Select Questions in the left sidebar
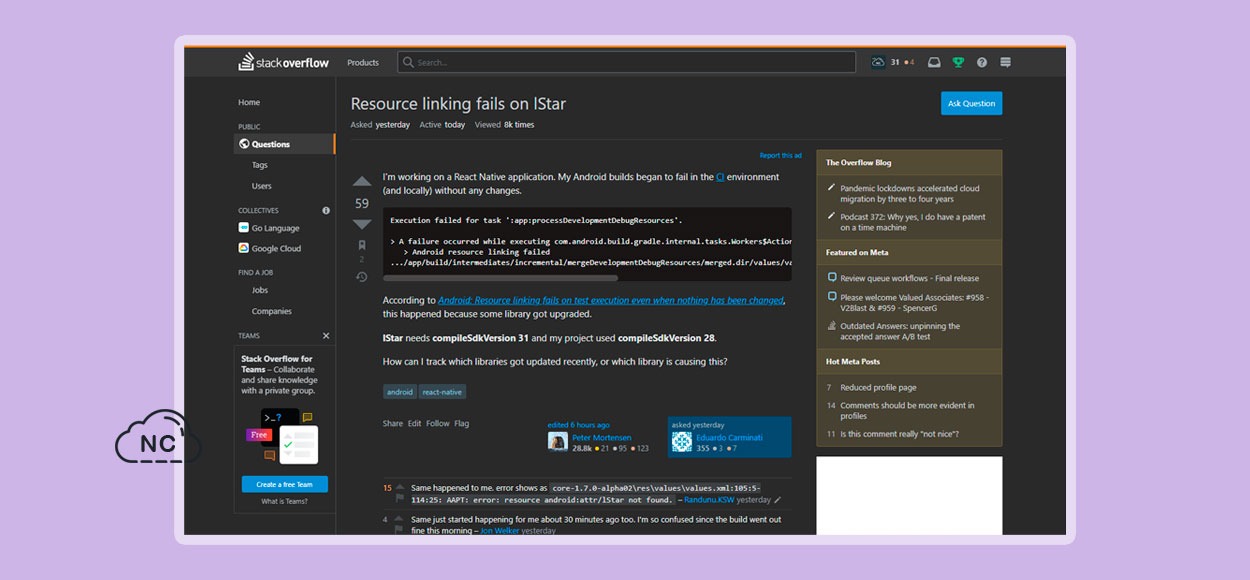Image resolution: width=1250 pixels, height=580 pixels. click(284, 144)
